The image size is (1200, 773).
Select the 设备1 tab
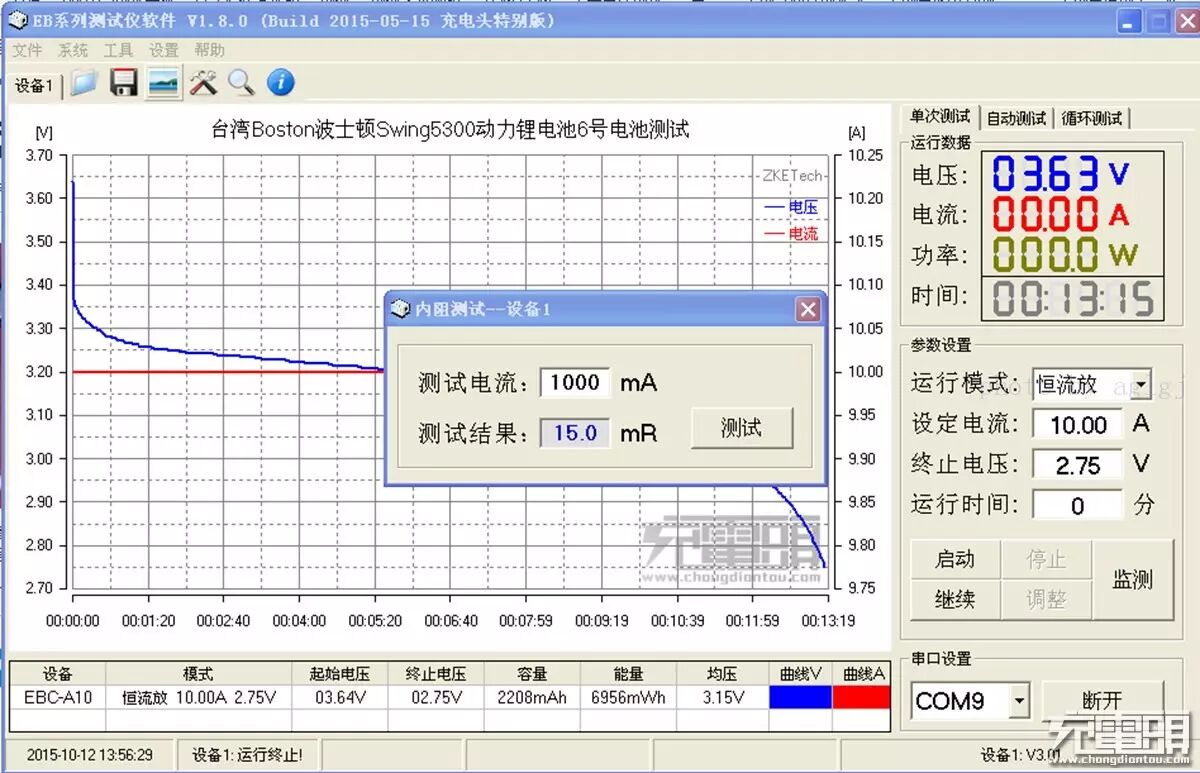[x=34, y=86]
